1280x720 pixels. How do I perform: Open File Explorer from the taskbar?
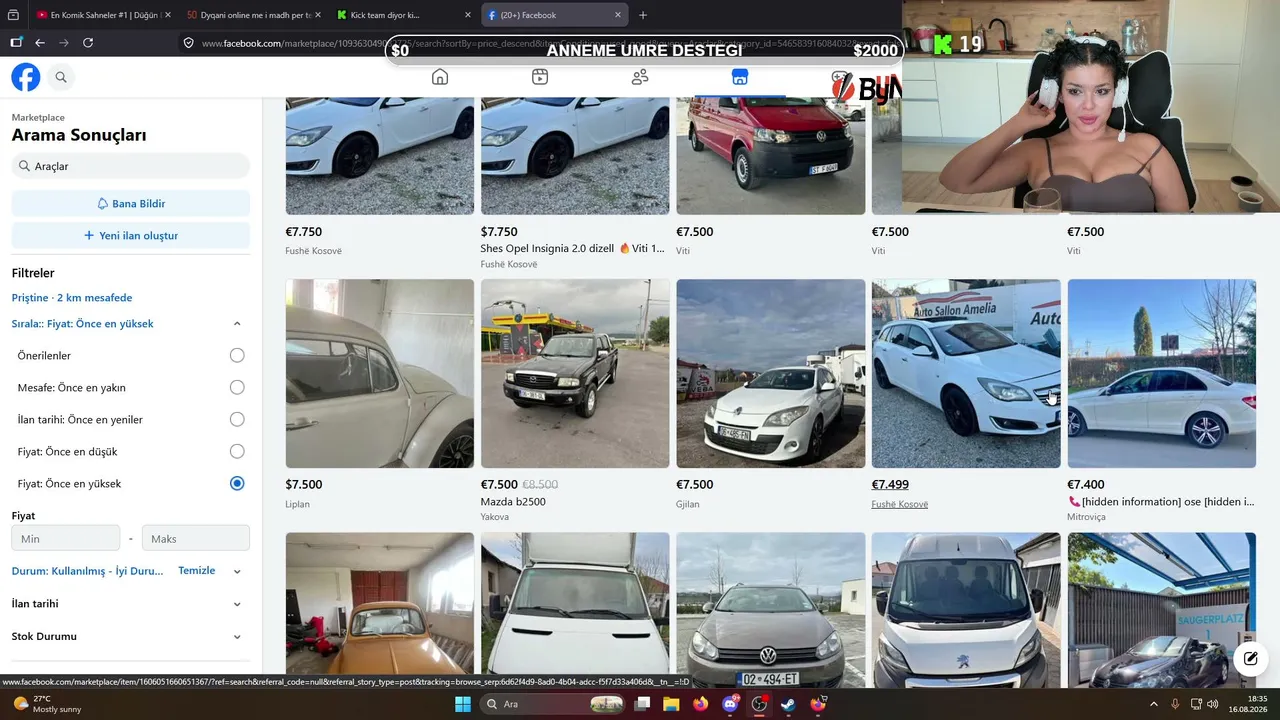pyautogui.click(x=671, y=704)
